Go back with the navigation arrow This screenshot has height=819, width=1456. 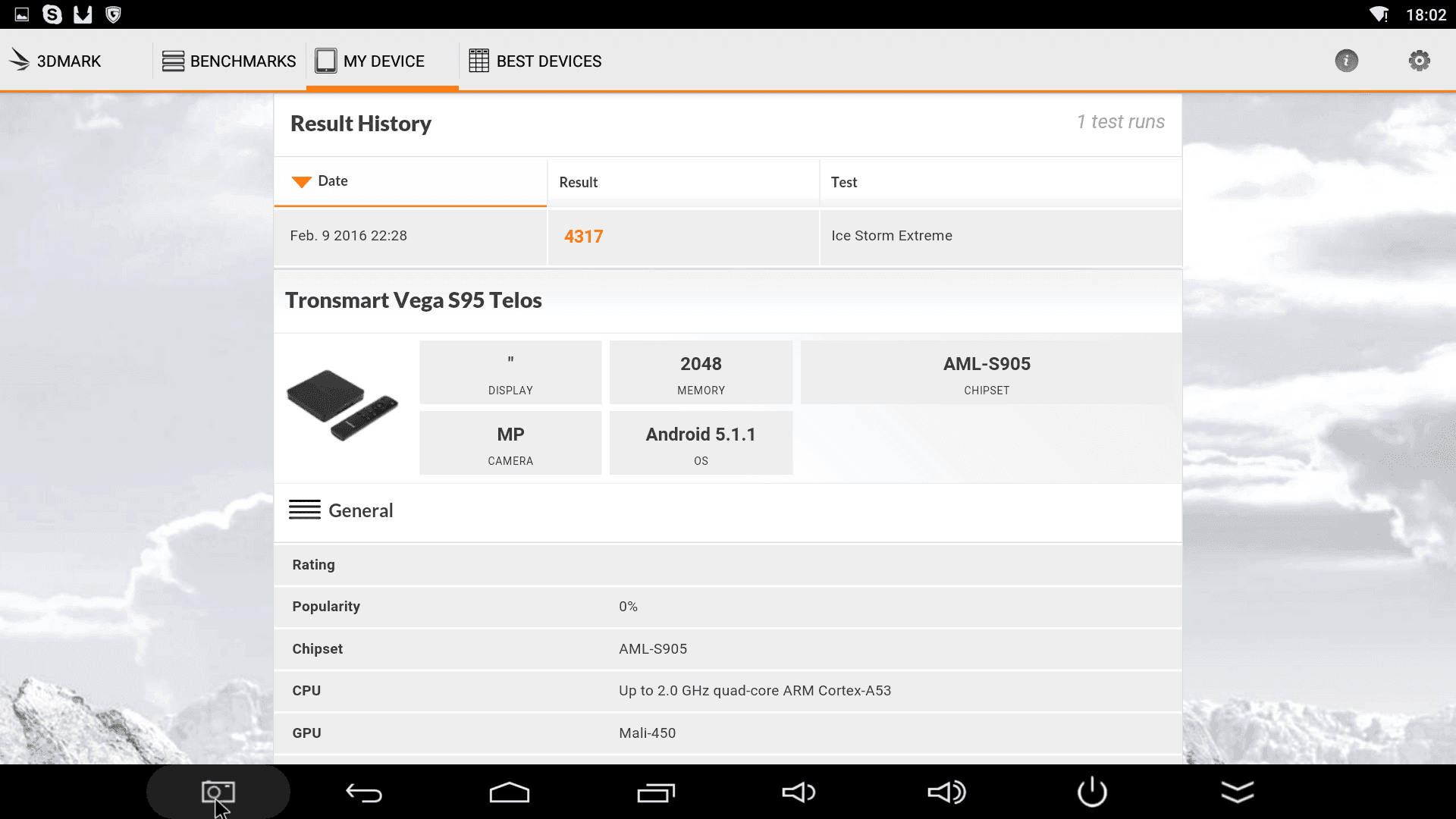pos(364,792)
